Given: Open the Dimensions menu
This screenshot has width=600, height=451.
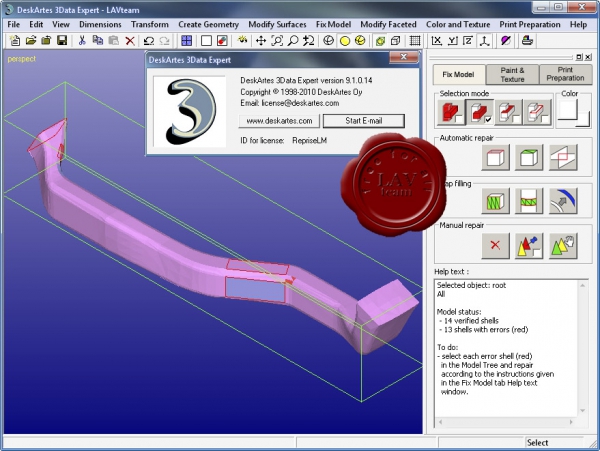Looking at the screenshot, I should [x=100, y=24].
